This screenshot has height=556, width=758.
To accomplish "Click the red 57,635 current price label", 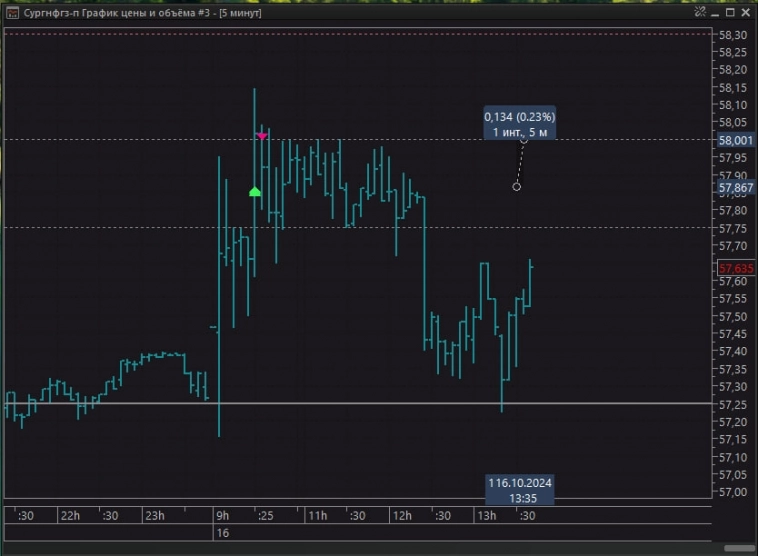I will (x=735, y=269).
